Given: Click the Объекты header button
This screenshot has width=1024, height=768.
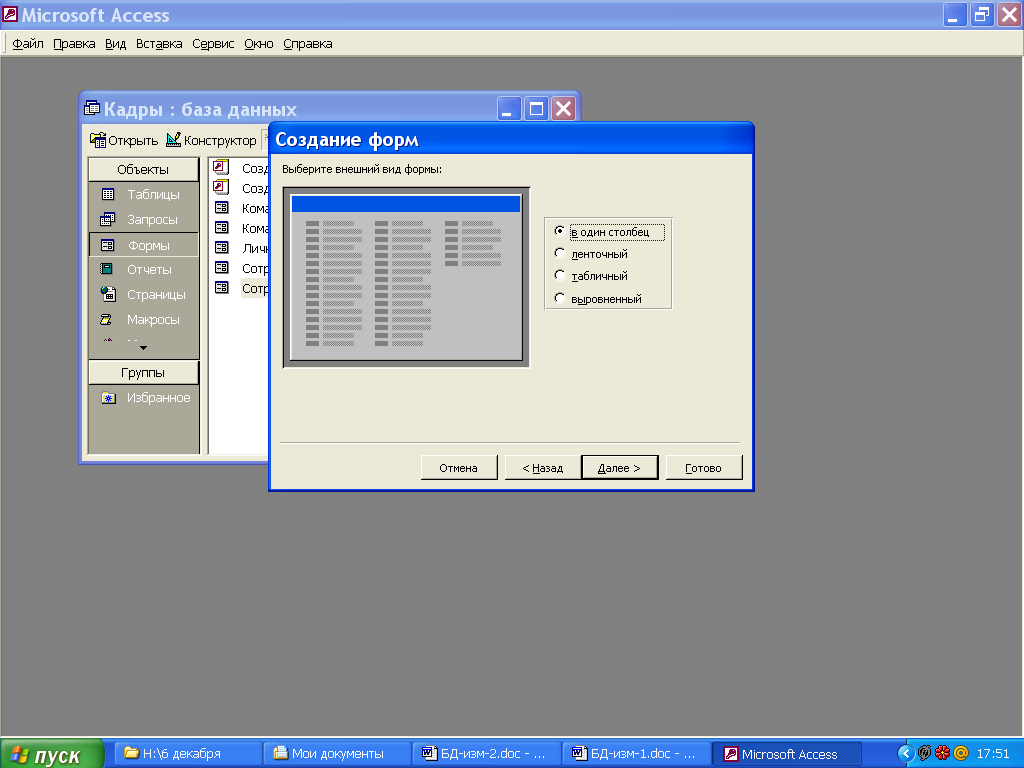Looking at the screenshot, I should point(143,169).
